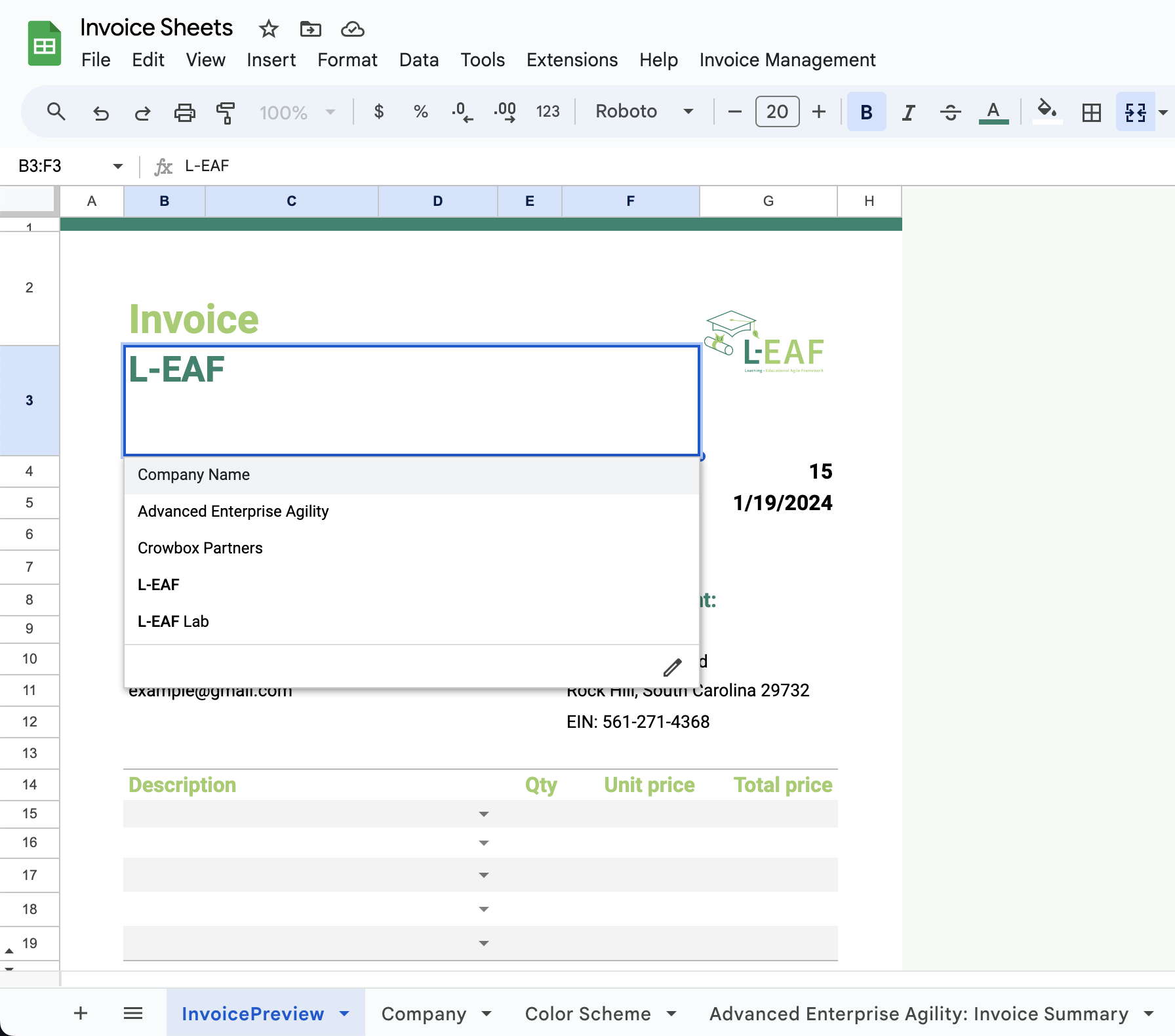This screenshot has height=1036, width=1175.
Task: Click the print icon
Action: coord(184,113)
